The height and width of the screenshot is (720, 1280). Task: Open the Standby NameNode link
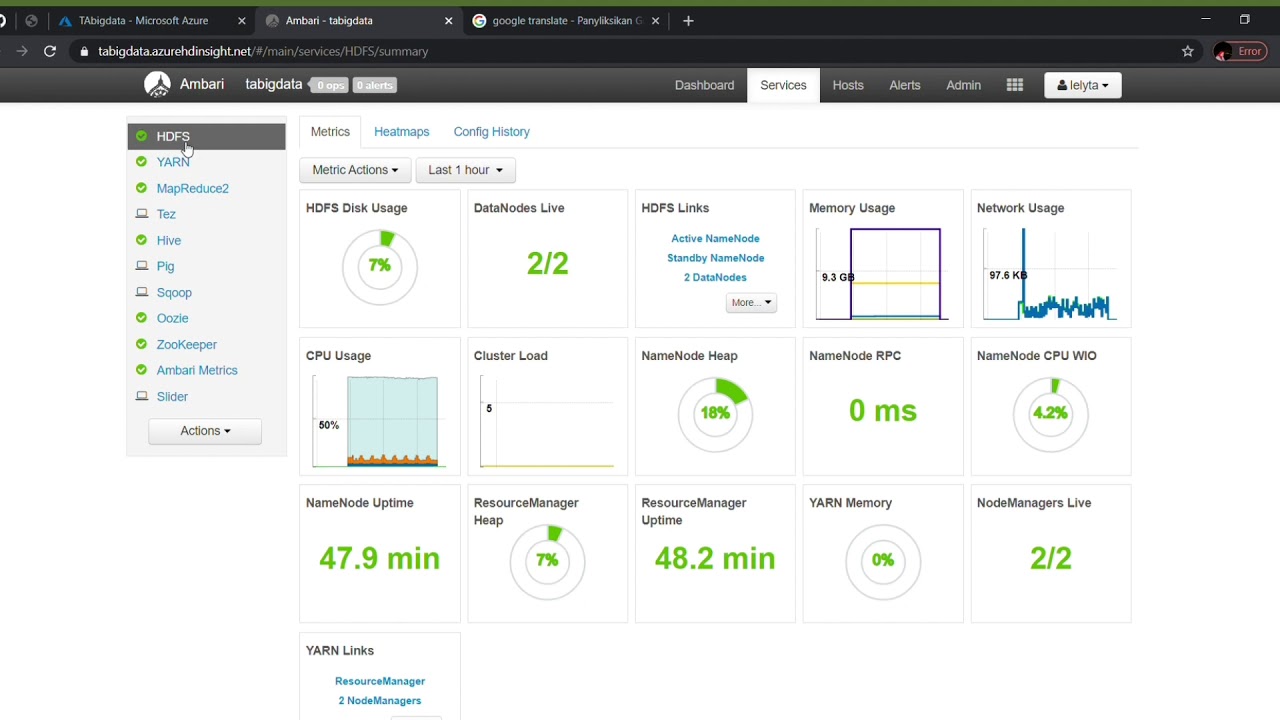coord(715,258)
